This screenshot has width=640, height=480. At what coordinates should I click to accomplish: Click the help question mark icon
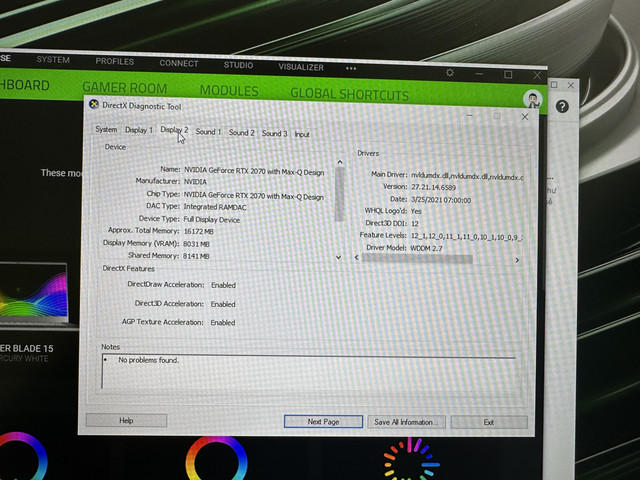click(562, 107)
